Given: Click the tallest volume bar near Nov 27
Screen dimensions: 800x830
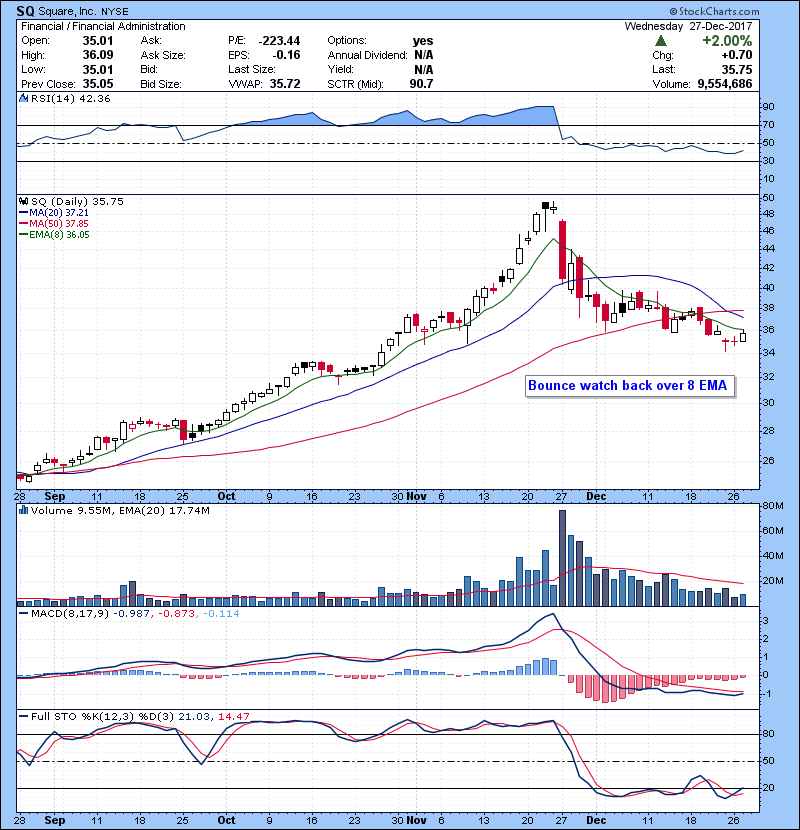Looking at the screenshot, I should pyautogui.click(x=562, y=558).
